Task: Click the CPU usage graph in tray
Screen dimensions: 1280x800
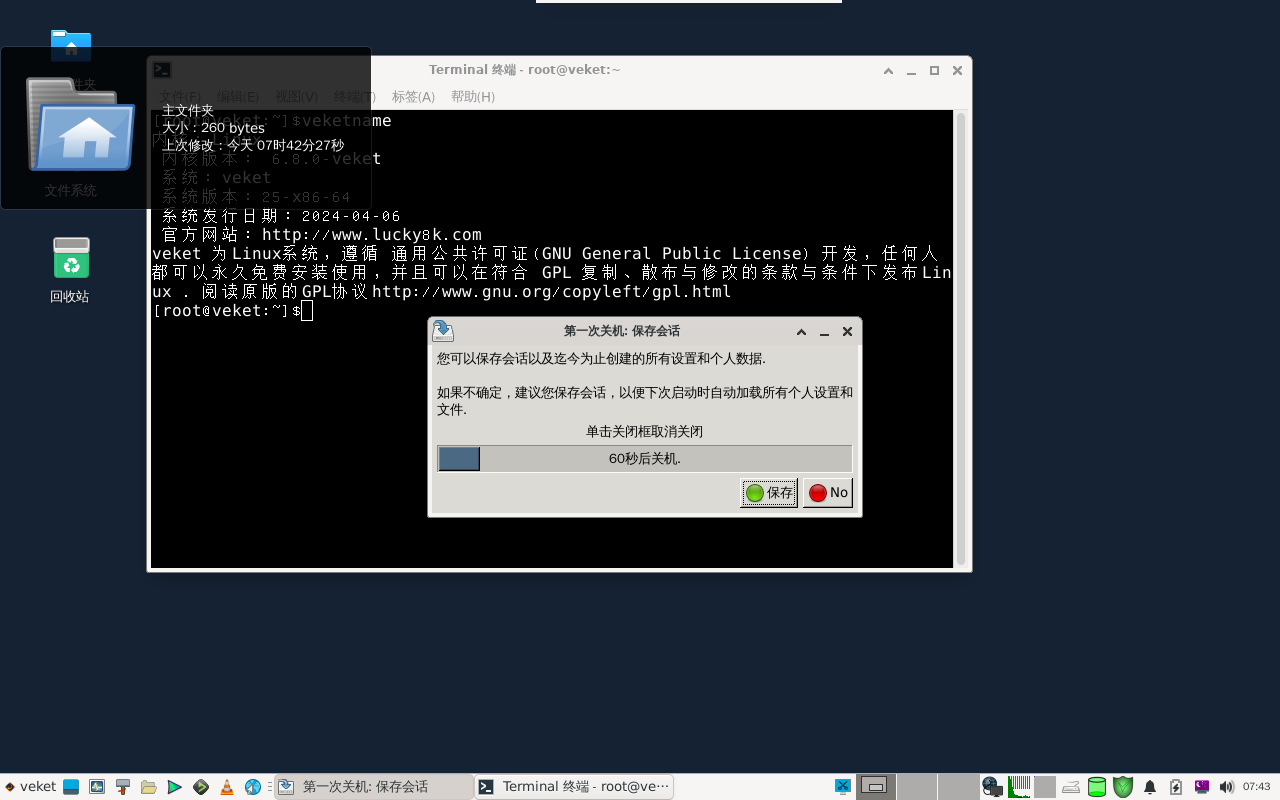Action: pos(1019,787)
